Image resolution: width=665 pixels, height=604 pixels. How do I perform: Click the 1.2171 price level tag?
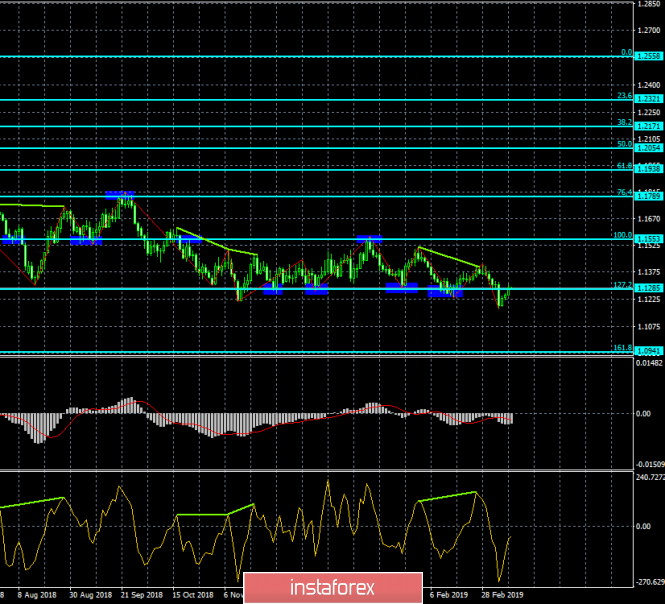pyautogui.click(x=649, y=126)
